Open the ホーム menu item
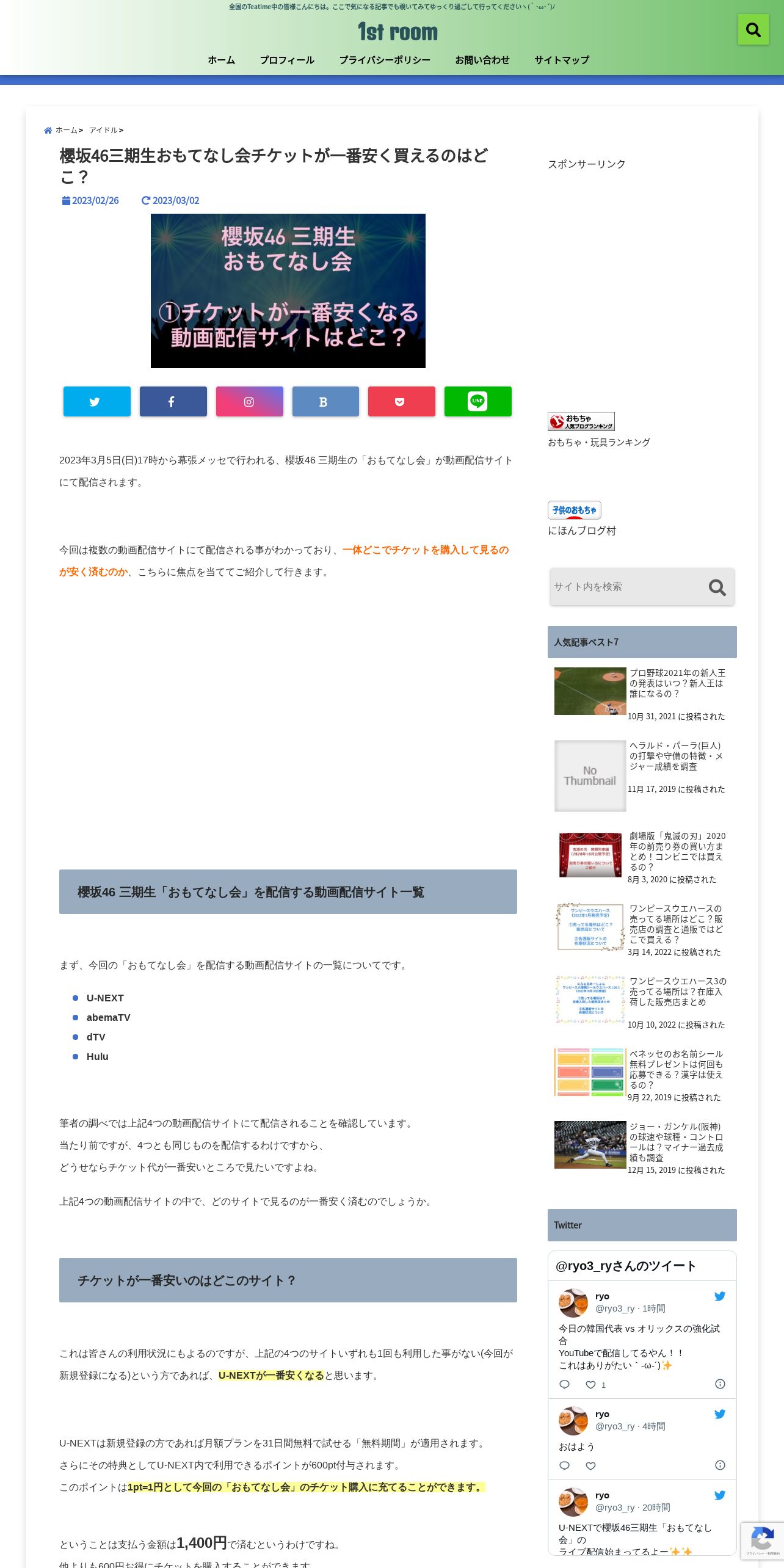The width and height of the screenshot is (784, 1568). point(221,60)
